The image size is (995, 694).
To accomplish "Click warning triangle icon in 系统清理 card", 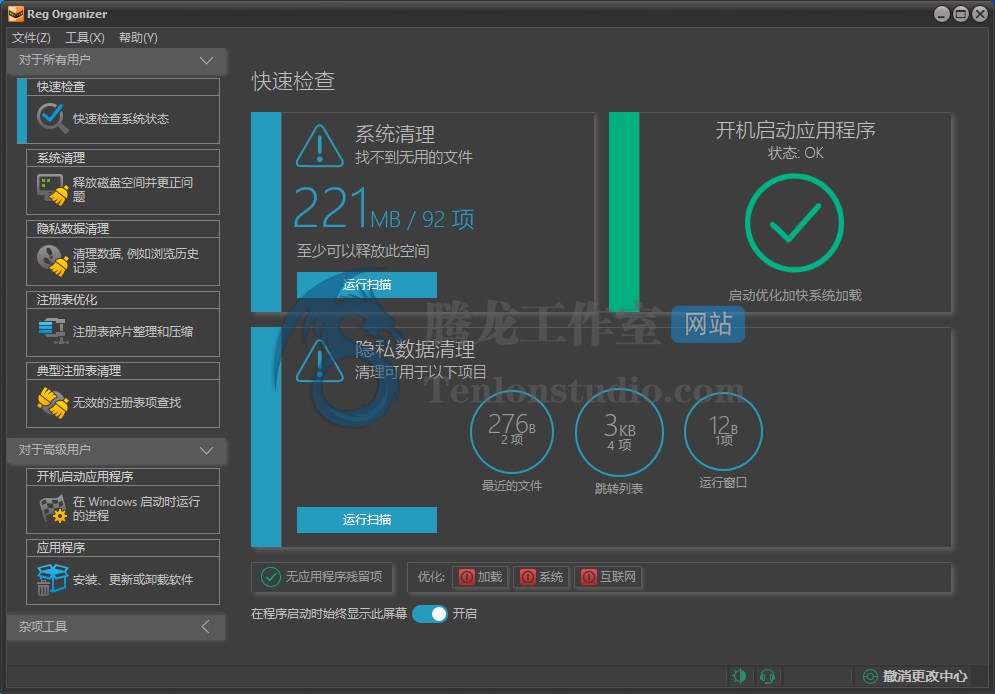I will pyautogui.click(x=320, y=147).
